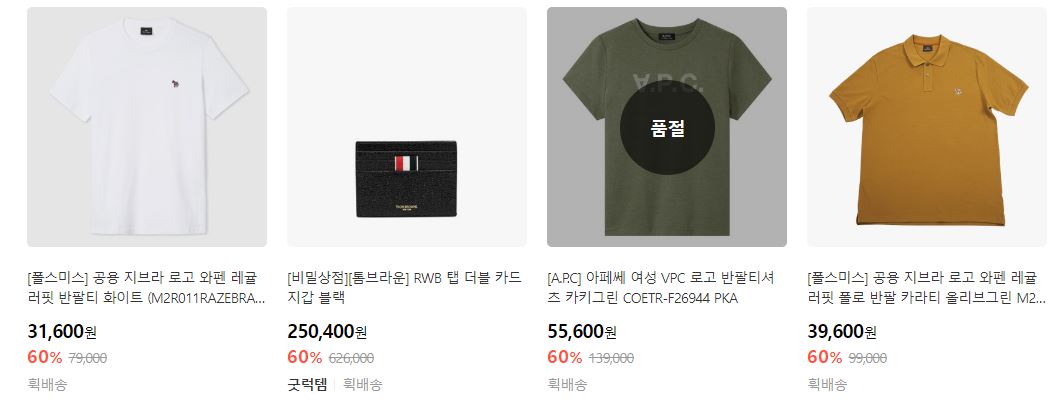Click the RWB stripe tab on the wallet
Image resolution: width=1062 pixels, height=410 pixels.
(406, 163)
